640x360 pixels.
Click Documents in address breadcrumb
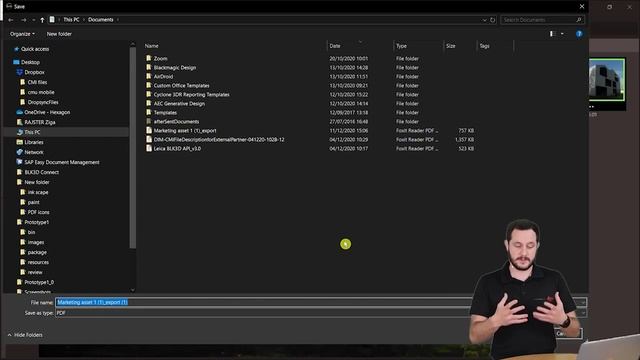point(100,20)
